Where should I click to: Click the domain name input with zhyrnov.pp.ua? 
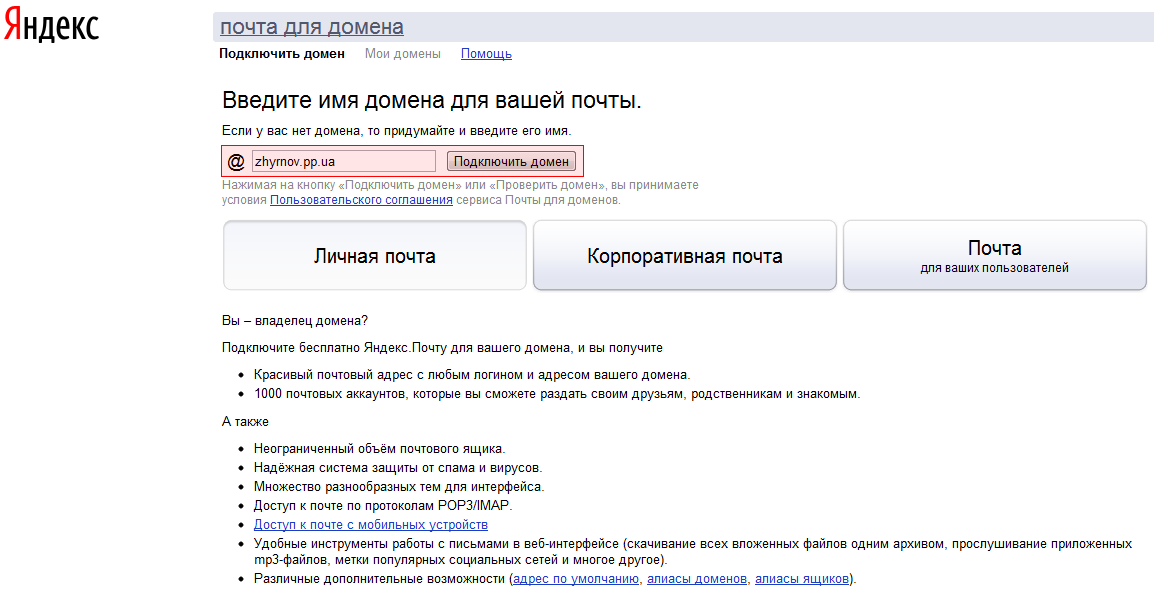click(343, 161)
